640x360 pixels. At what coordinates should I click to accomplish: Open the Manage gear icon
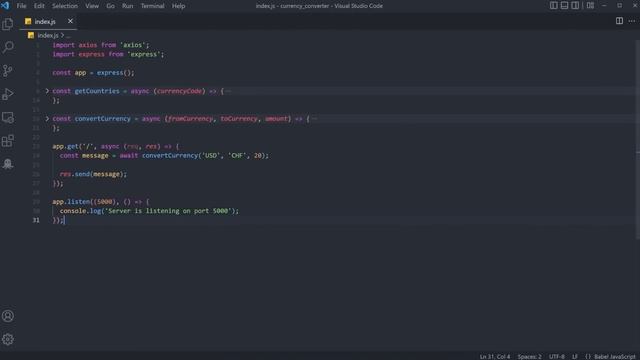point(8,339)
